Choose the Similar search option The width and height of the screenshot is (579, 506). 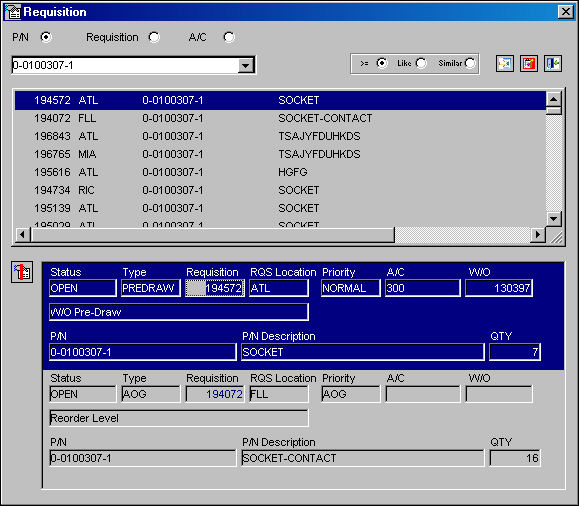point(470,63)
